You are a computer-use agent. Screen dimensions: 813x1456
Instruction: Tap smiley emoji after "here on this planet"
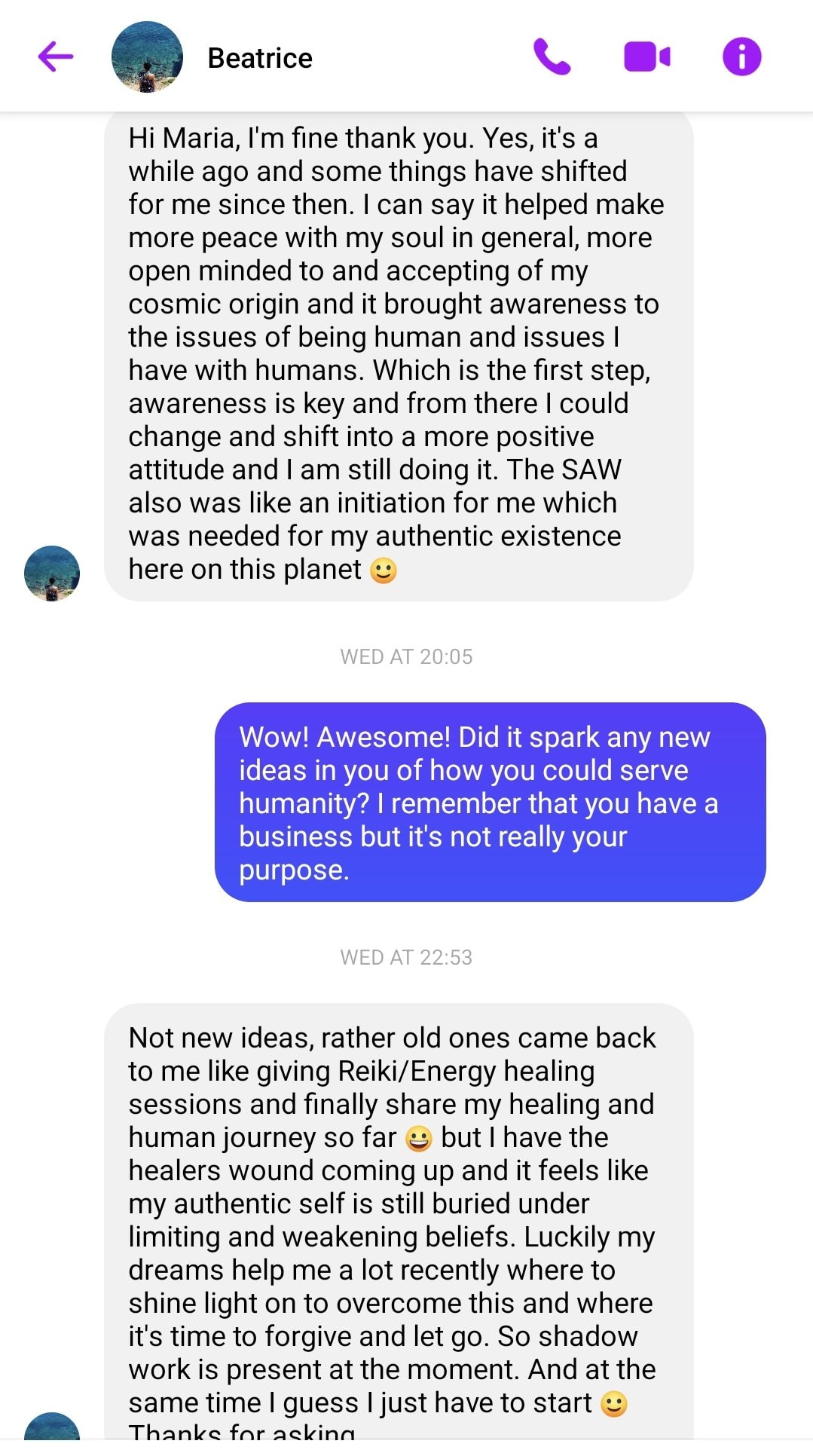coord(384,570)
